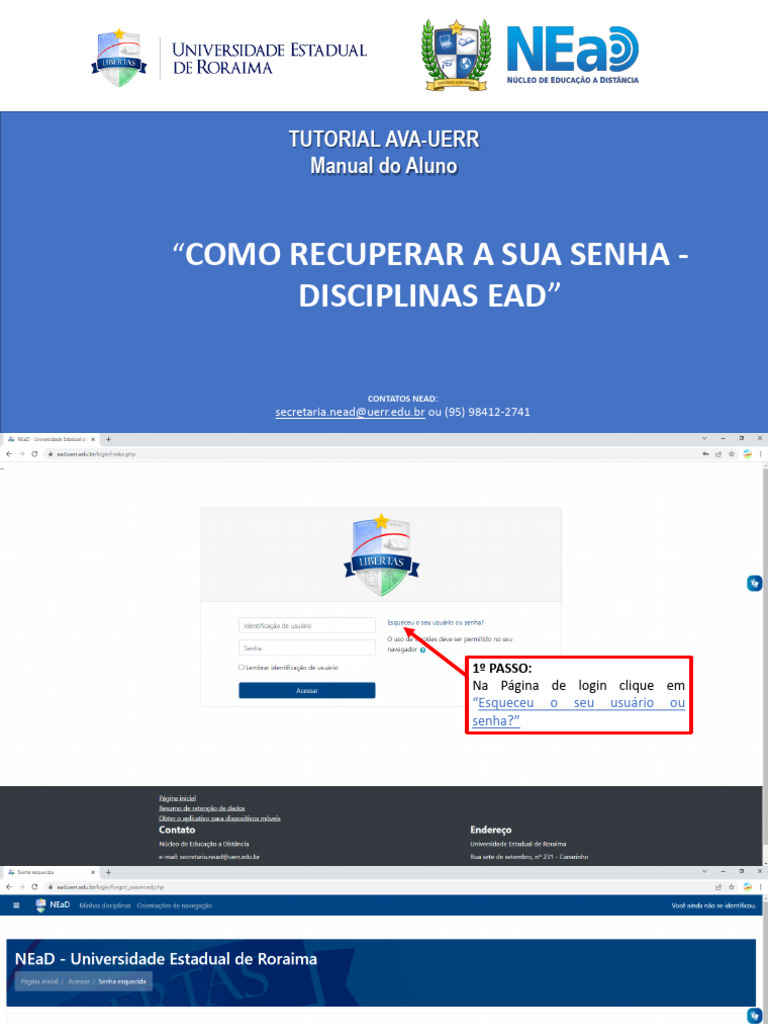Image resolution: width=768 pixels, height=1024 pixels.
Task: Expand tab search chevron in login page browser
Action: coord(704,439)
